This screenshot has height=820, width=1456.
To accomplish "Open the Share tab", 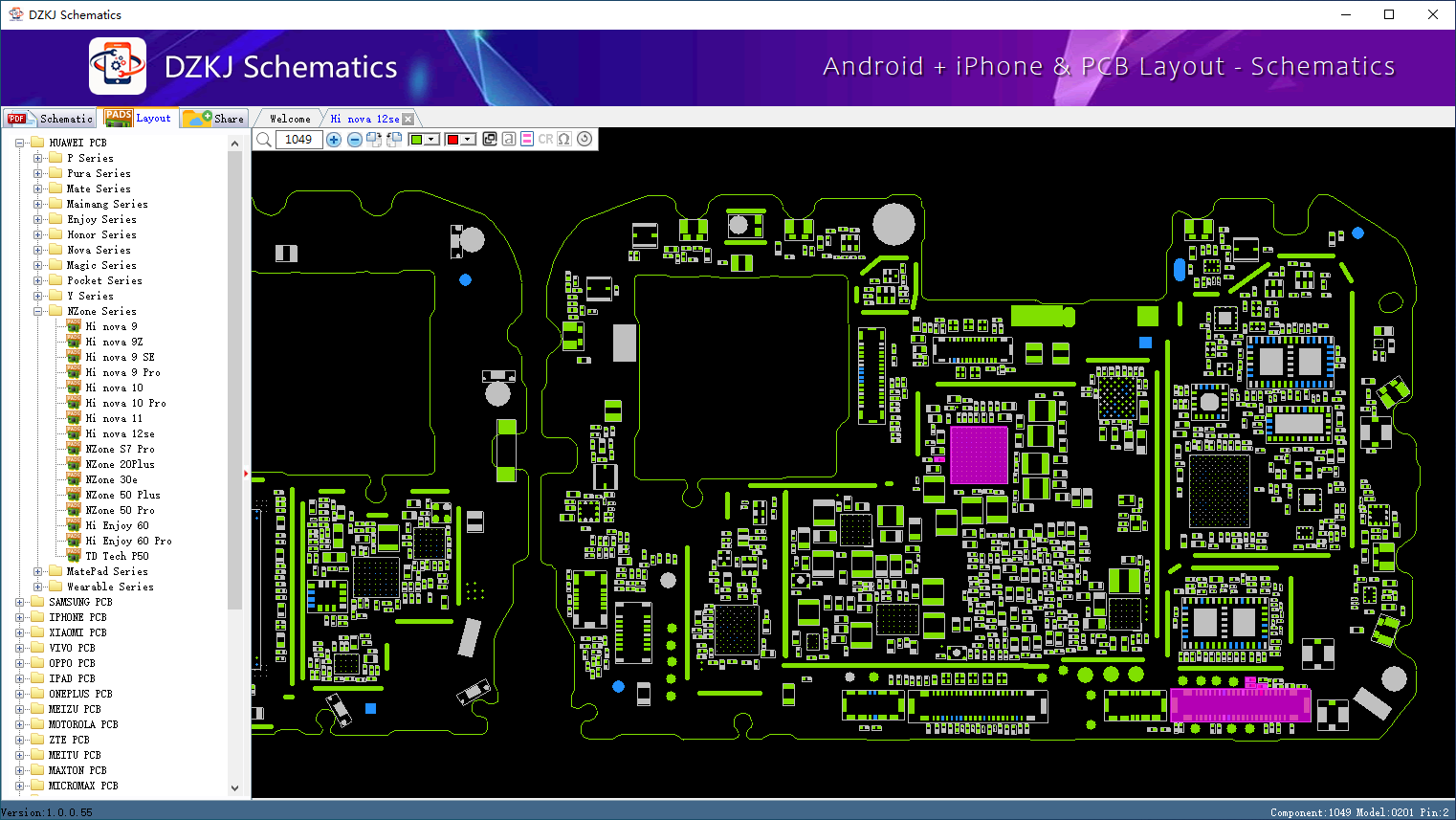I will coord(214,119).
